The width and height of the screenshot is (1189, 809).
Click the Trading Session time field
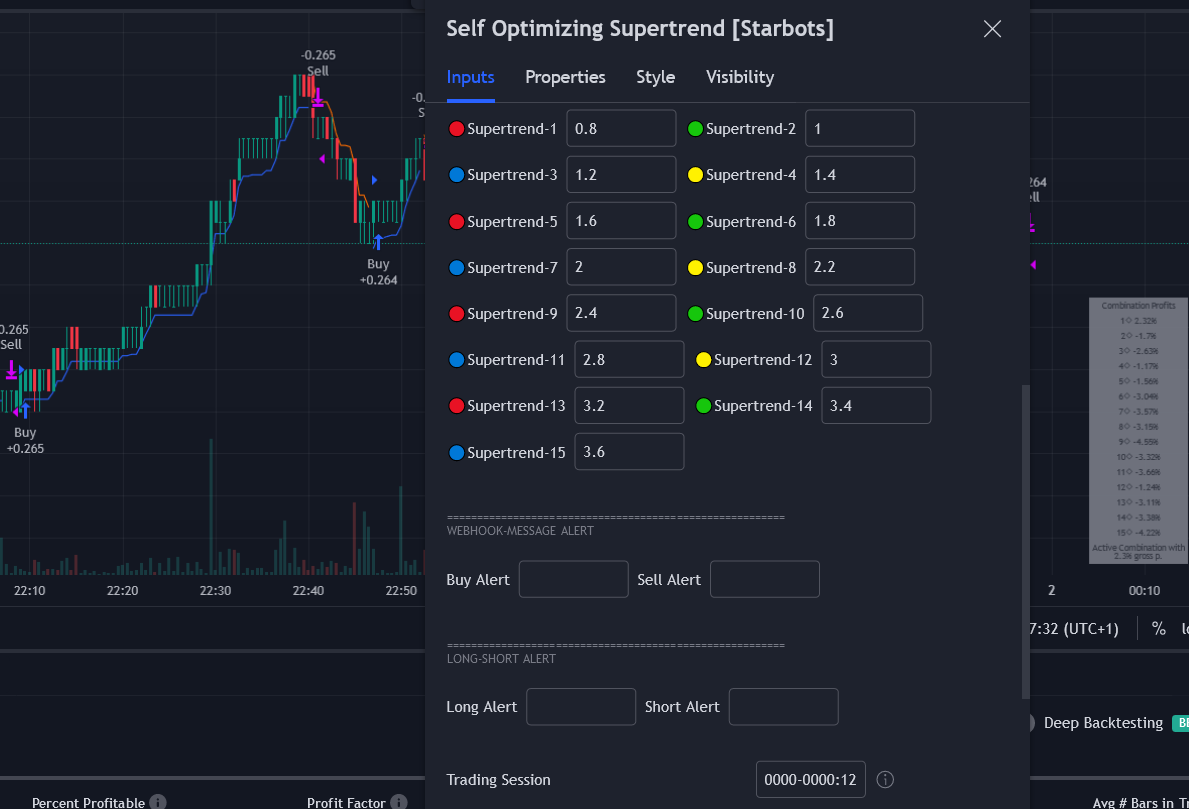tap(811, 780)
